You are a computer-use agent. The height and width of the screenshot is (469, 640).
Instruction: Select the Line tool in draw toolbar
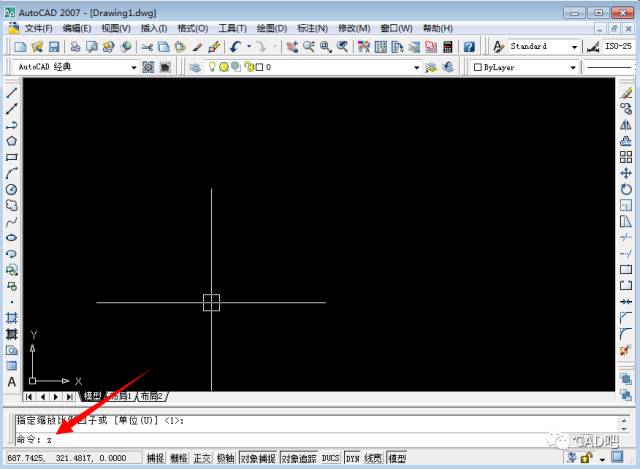(12, 93)
